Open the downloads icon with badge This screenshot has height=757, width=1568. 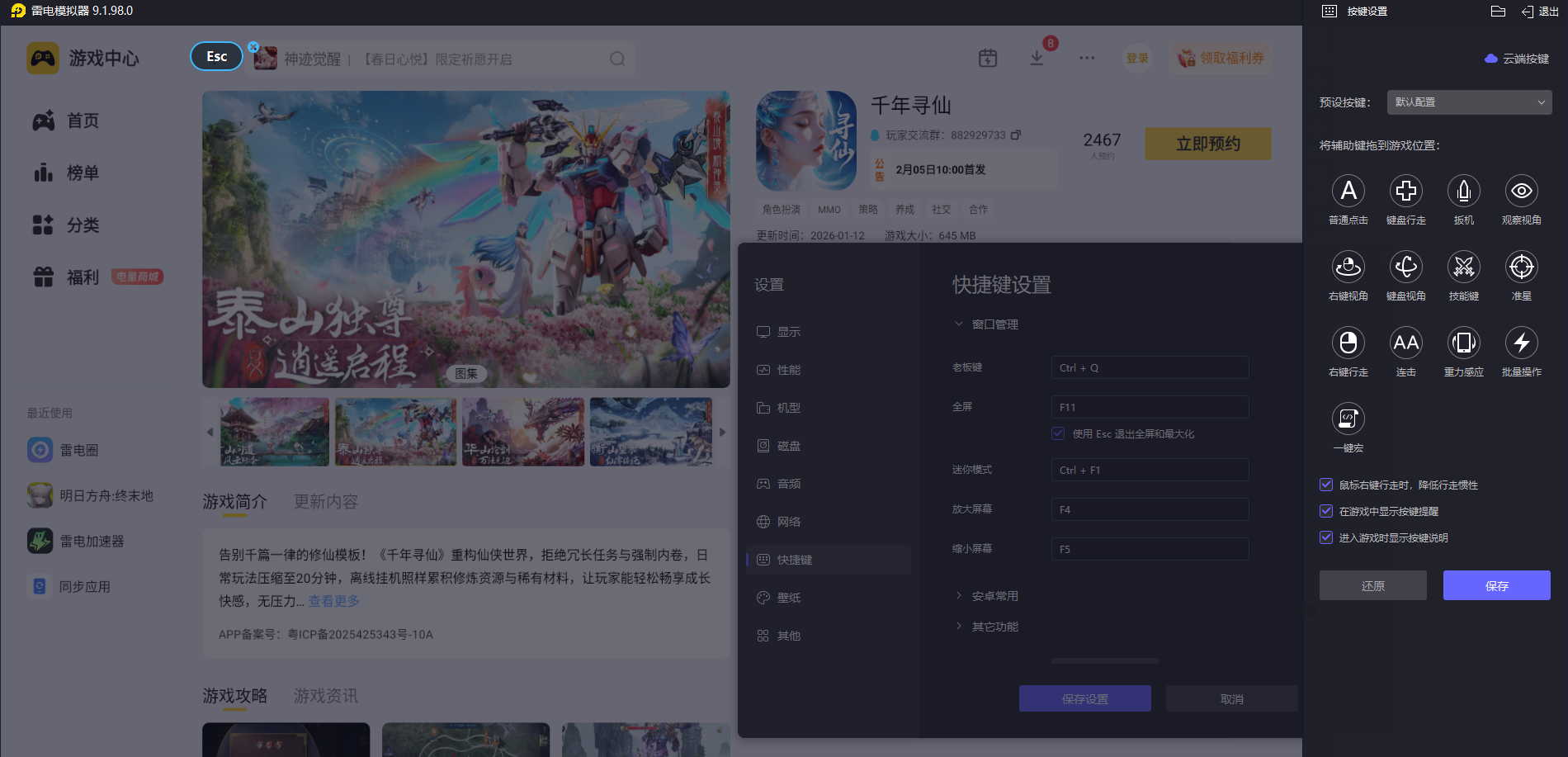[x=1037, y=57]
